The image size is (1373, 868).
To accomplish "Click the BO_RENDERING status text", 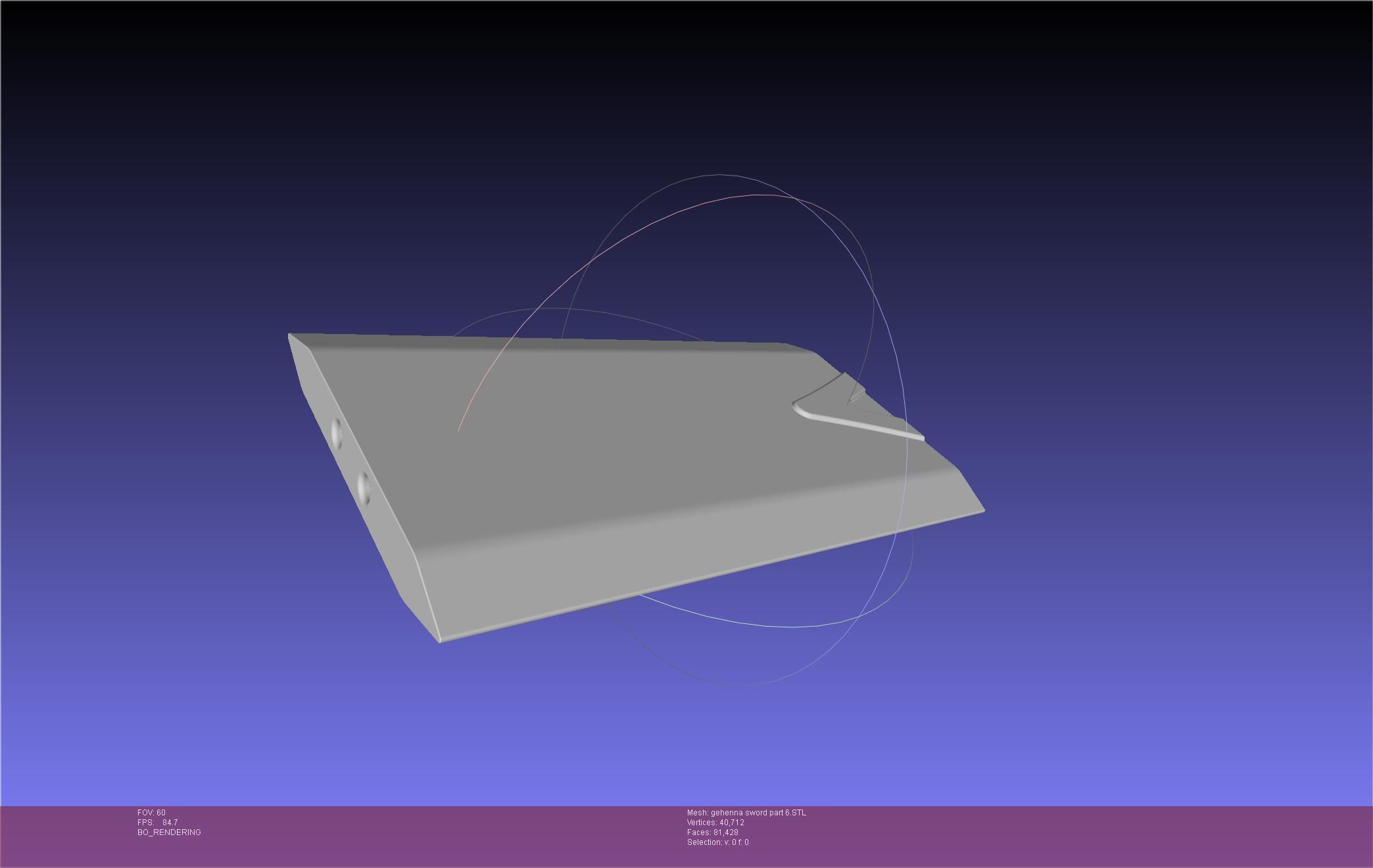I will [169, 832].
